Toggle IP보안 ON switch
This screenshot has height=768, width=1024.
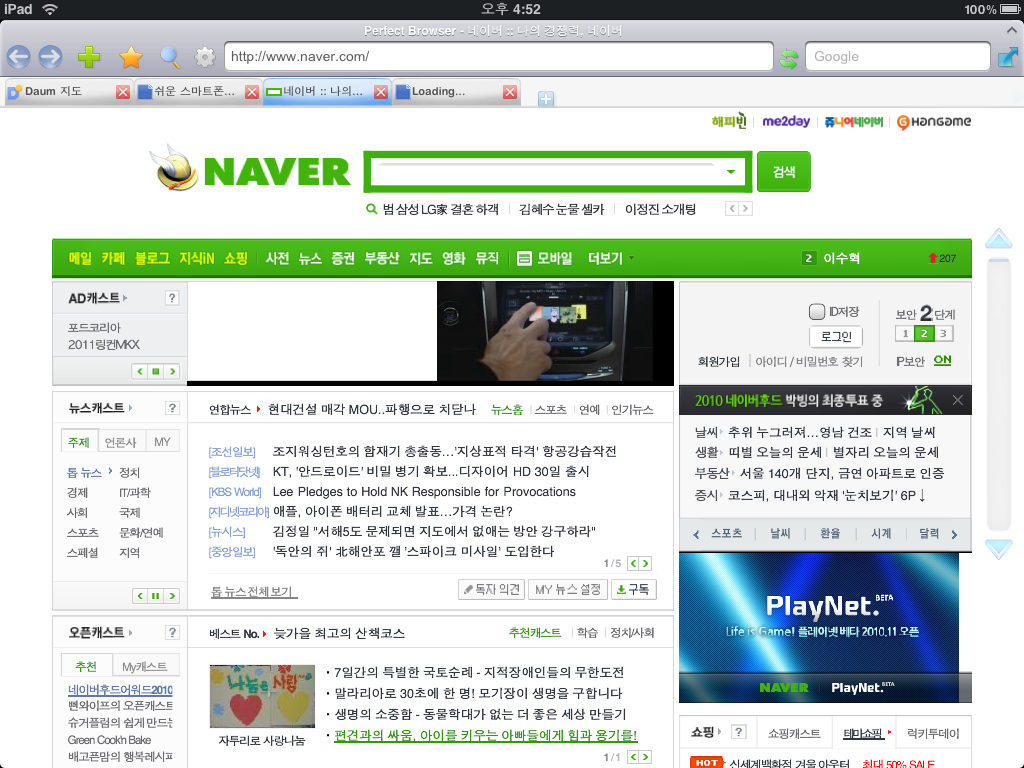(942, 360)
